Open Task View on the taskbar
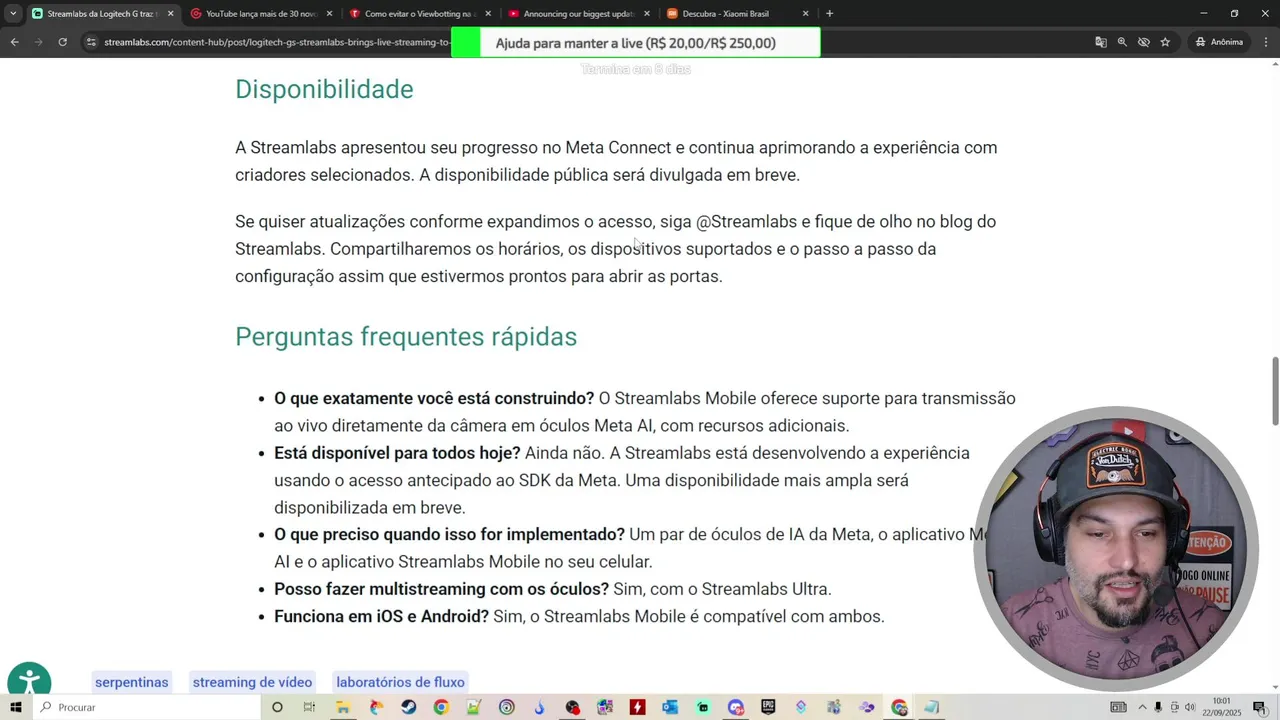This screenshot has width=1280, height=720. (x=309, y=707)
